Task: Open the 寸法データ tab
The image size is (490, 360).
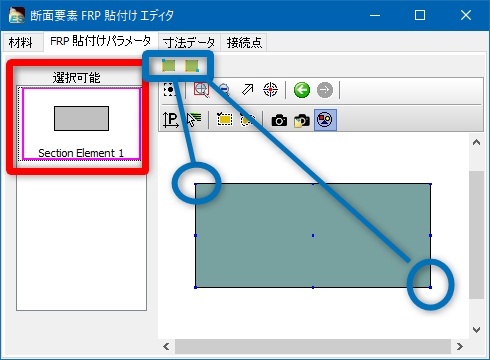Action: pos(189,42)
